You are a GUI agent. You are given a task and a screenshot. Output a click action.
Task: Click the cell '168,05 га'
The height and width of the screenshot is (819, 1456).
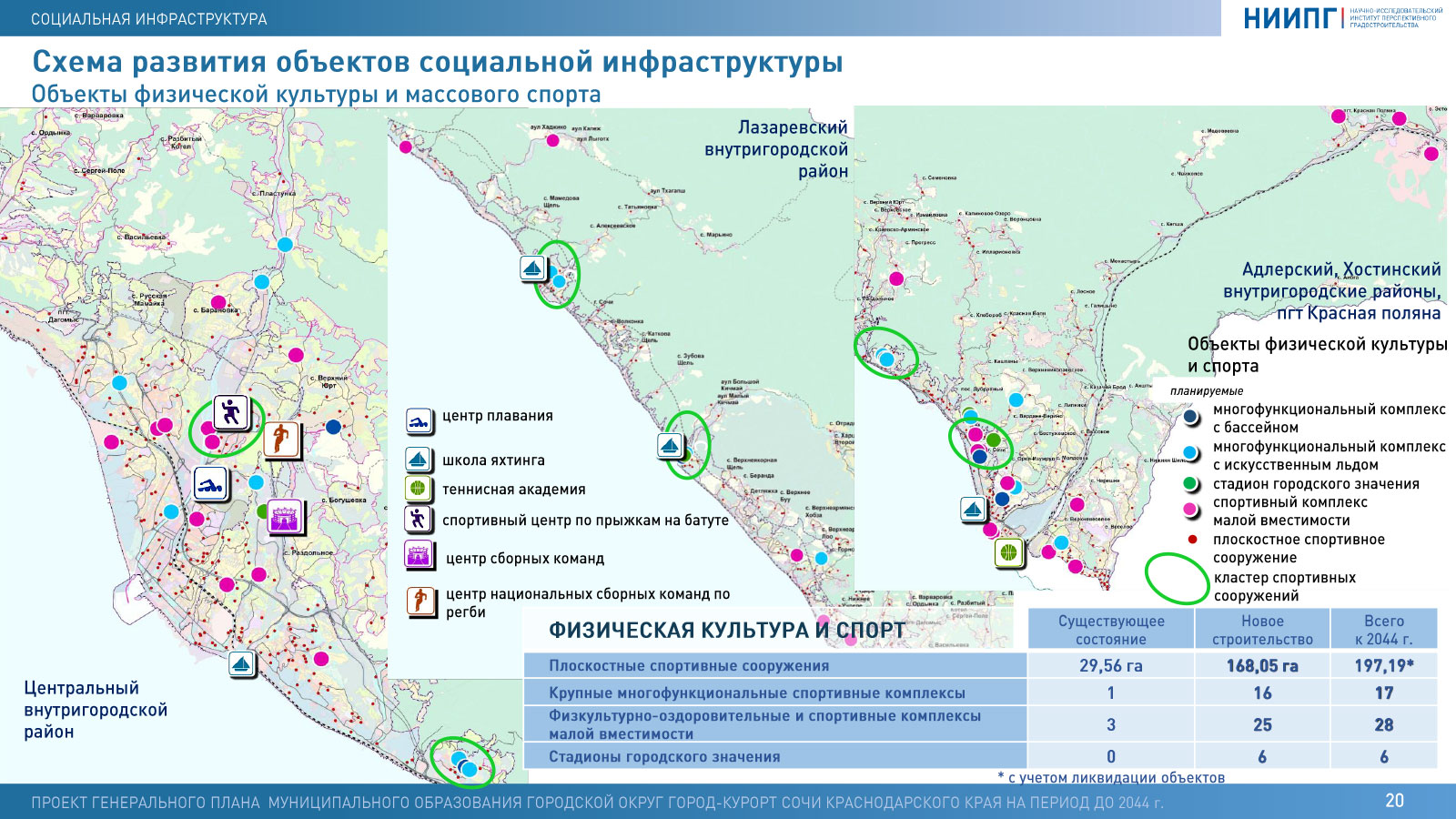(x=1262, y=665)
